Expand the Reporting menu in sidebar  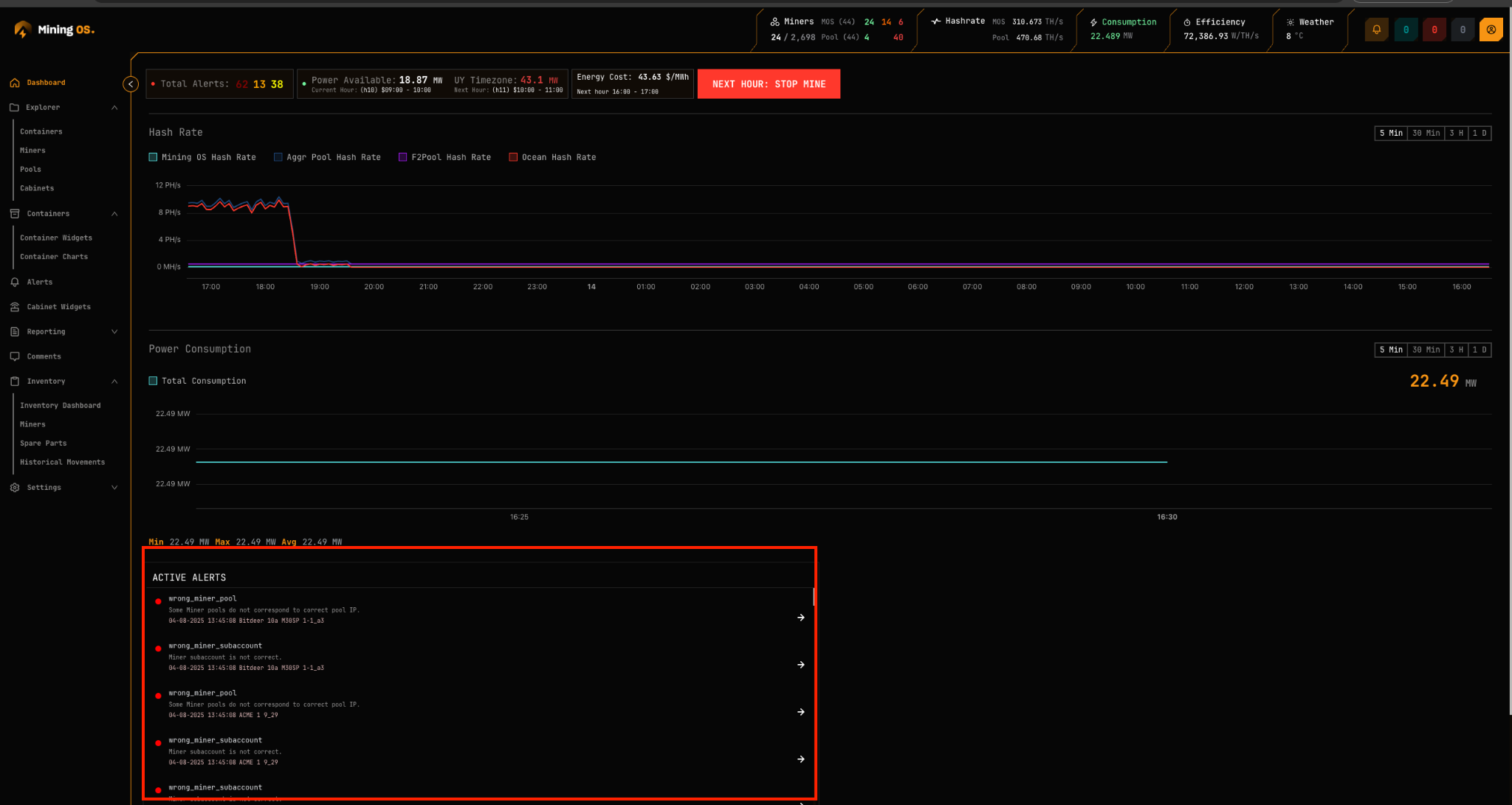click(x=114, y=331)
